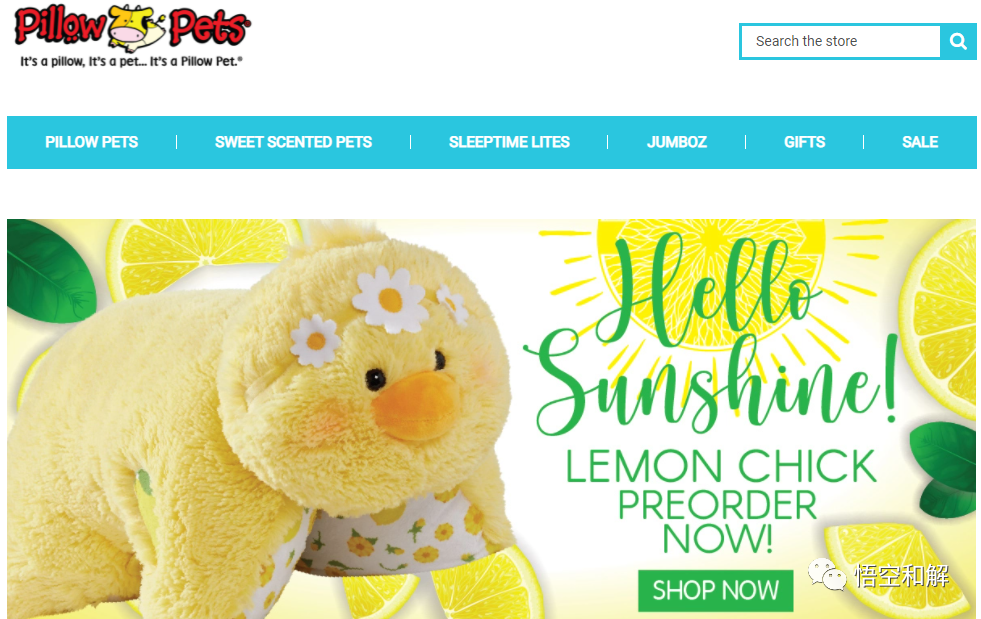Click the WeChat watermark icon
The image size is (981, 619).
click(826, 574)
